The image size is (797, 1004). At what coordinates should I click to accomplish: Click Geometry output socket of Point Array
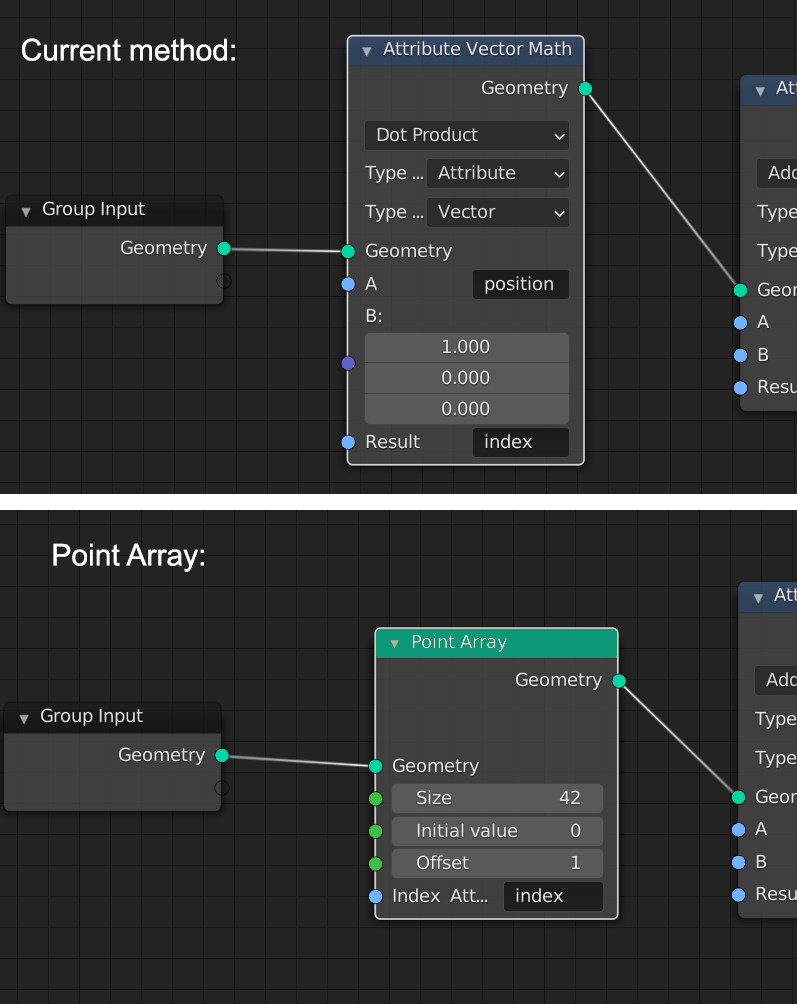pyautogui.click(x=619, y=681)
